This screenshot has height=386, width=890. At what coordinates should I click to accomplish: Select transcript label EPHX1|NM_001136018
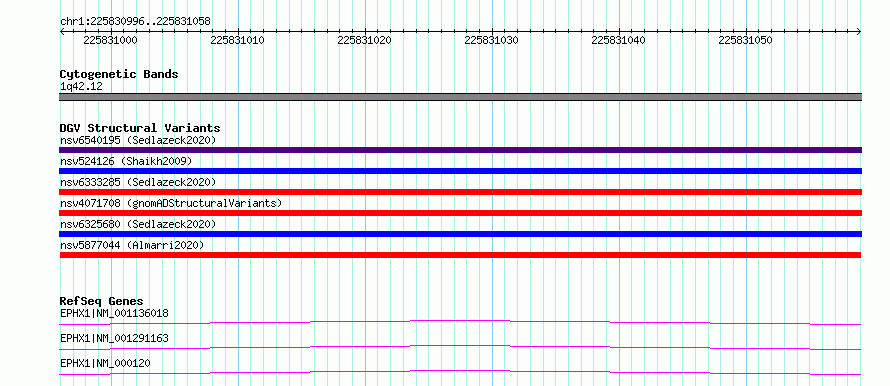pyautogui.click(x=114, y=313)
